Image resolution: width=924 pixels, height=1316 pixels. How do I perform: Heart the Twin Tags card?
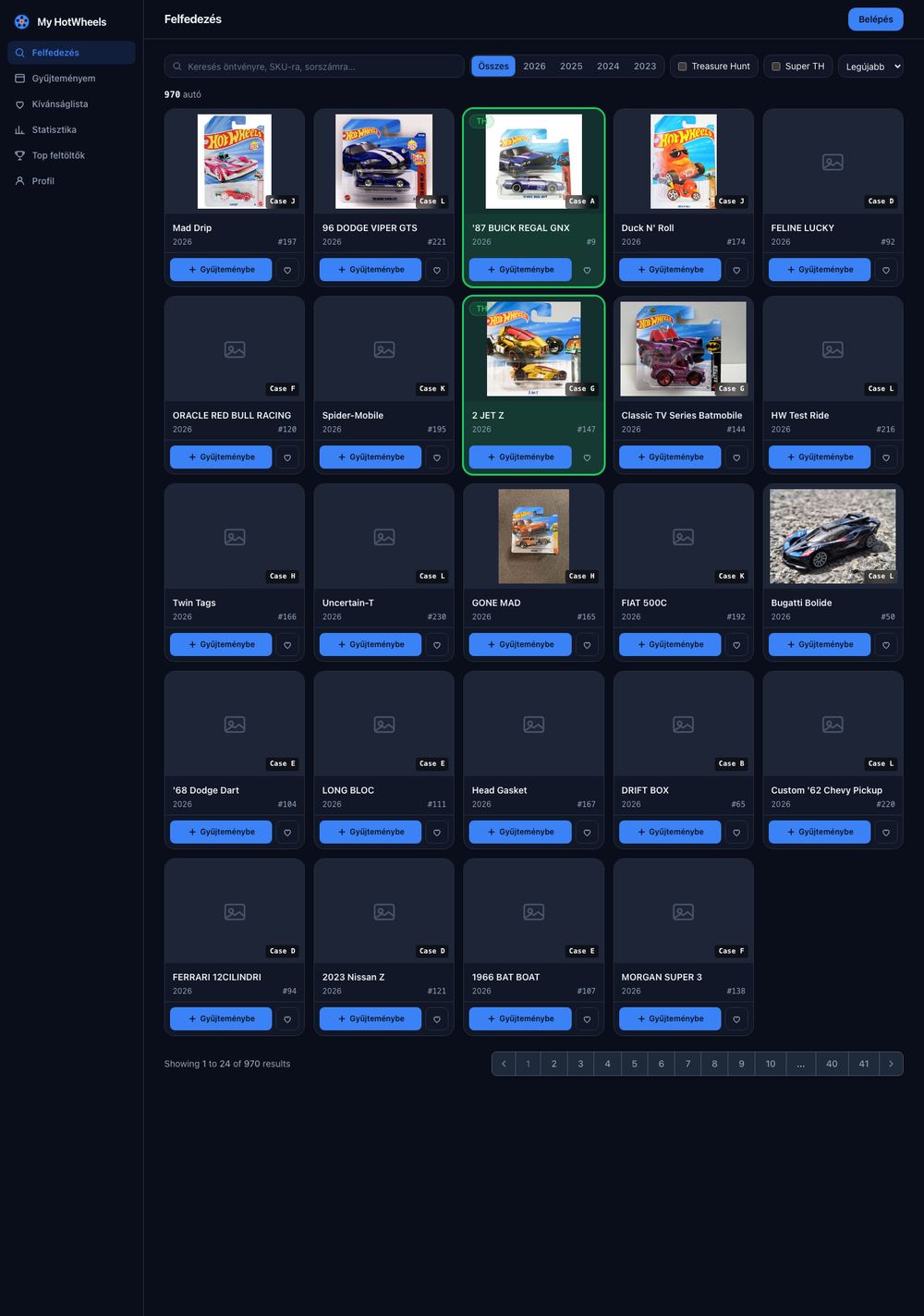287,645
